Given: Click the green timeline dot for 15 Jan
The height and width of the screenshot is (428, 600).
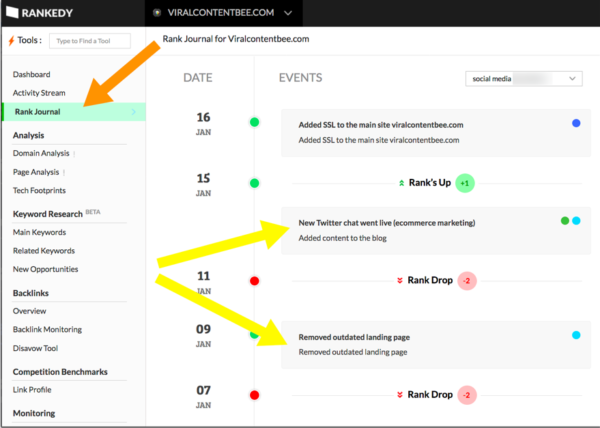Looking at the screenshot, I should pos(254,183).
